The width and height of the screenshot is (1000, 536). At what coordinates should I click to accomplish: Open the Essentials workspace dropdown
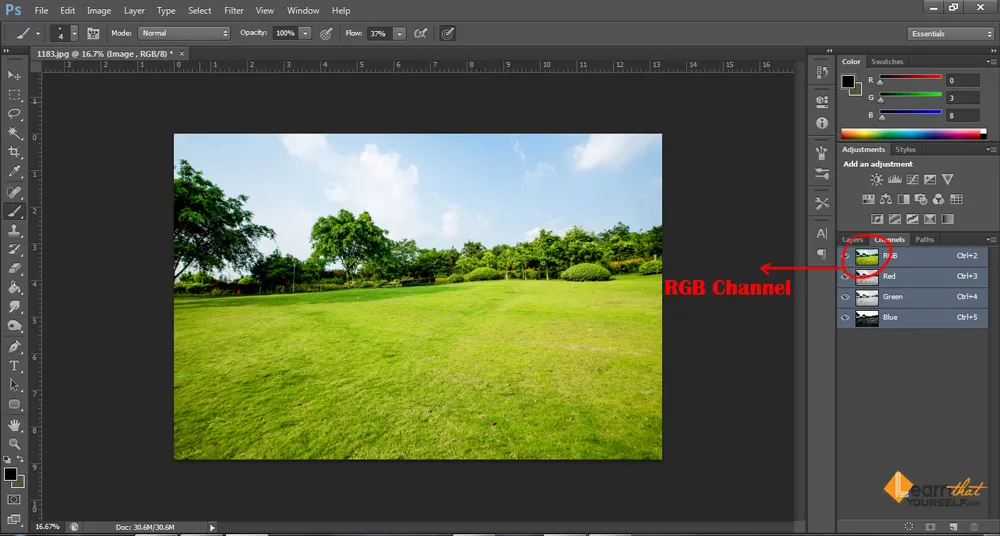950,33
